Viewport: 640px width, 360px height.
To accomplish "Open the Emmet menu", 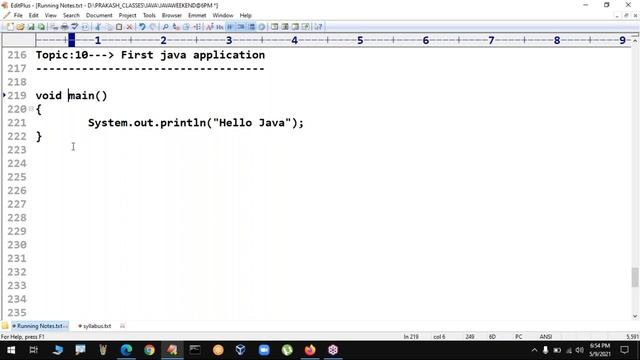I will (x=197, y=15).
